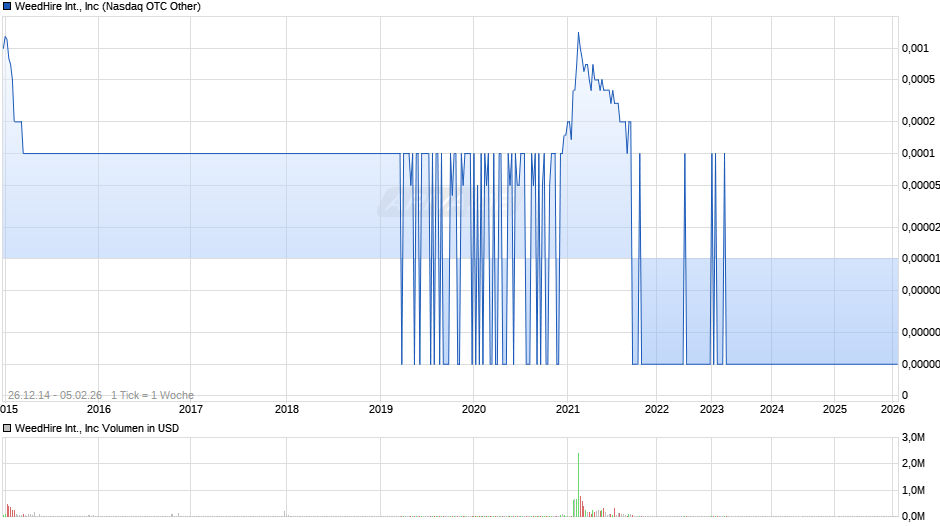Click the 2021 x-axis label
The width and height of the screenshot is (940, 526).
tap(568, 409)
